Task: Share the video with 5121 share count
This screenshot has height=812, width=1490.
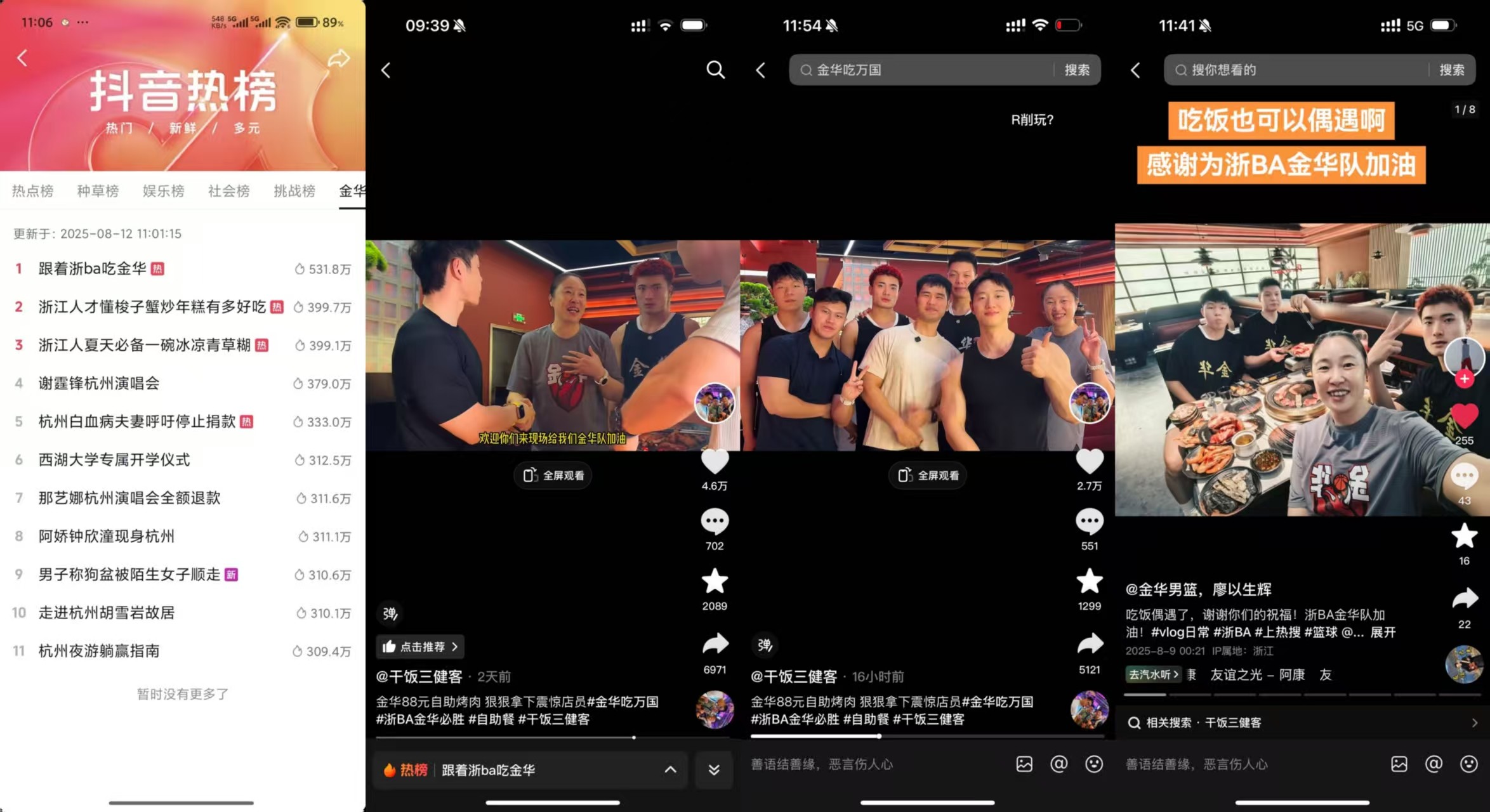Action: [x=1090, y=645]
